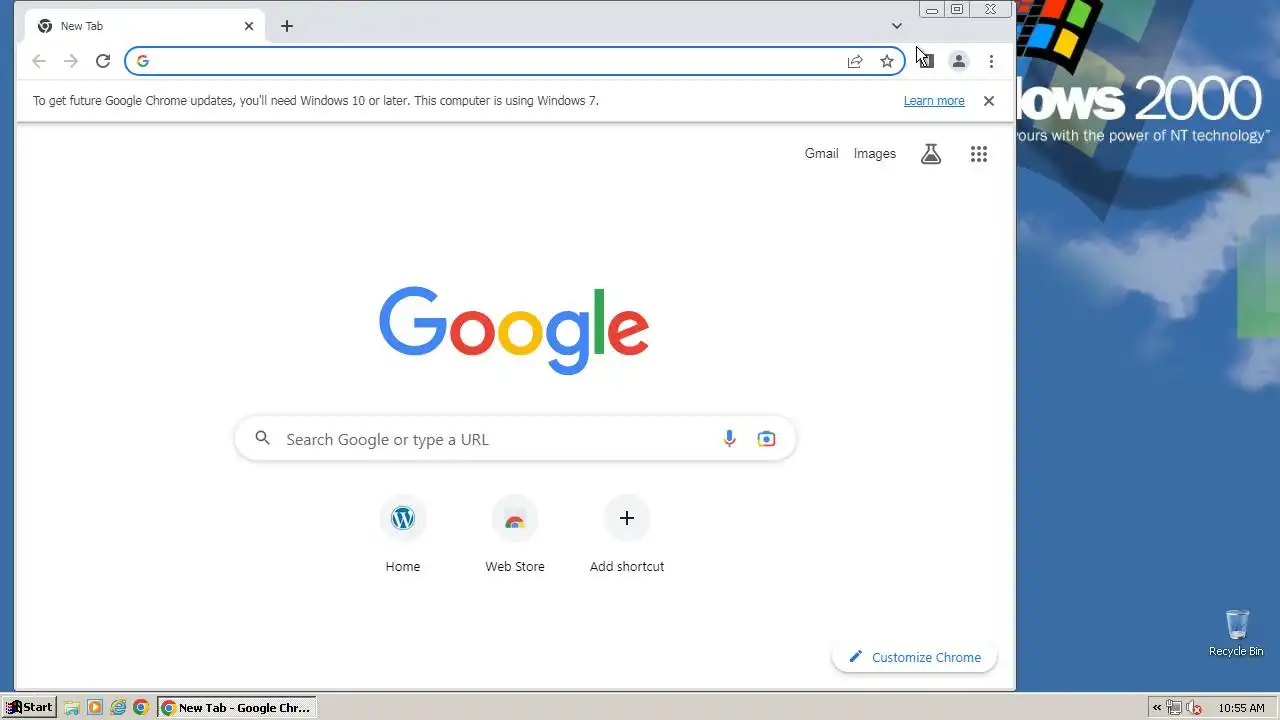Open the tab search chevron
Image resolution: width=1280 pixels, height=720 pixels.
point(897,26)
